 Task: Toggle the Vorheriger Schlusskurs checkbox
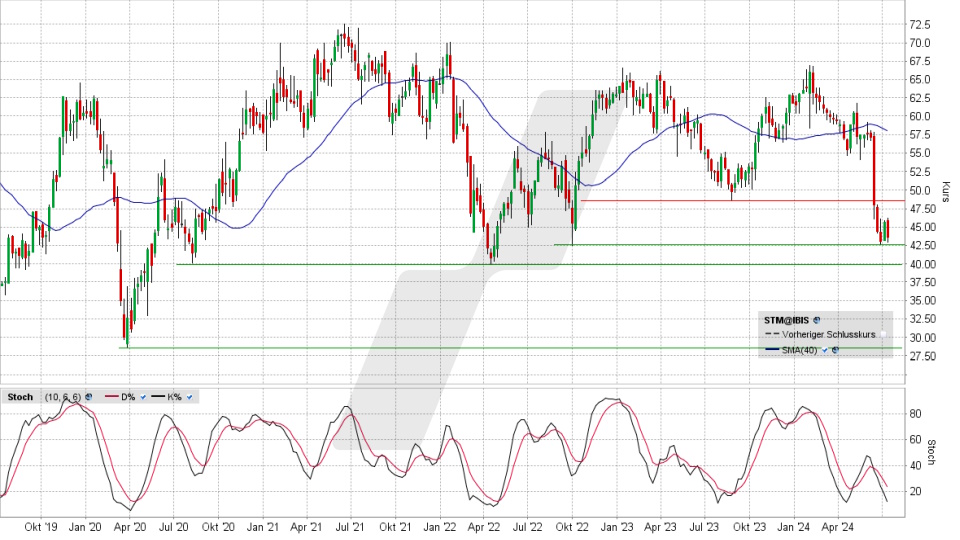(883, 334)
